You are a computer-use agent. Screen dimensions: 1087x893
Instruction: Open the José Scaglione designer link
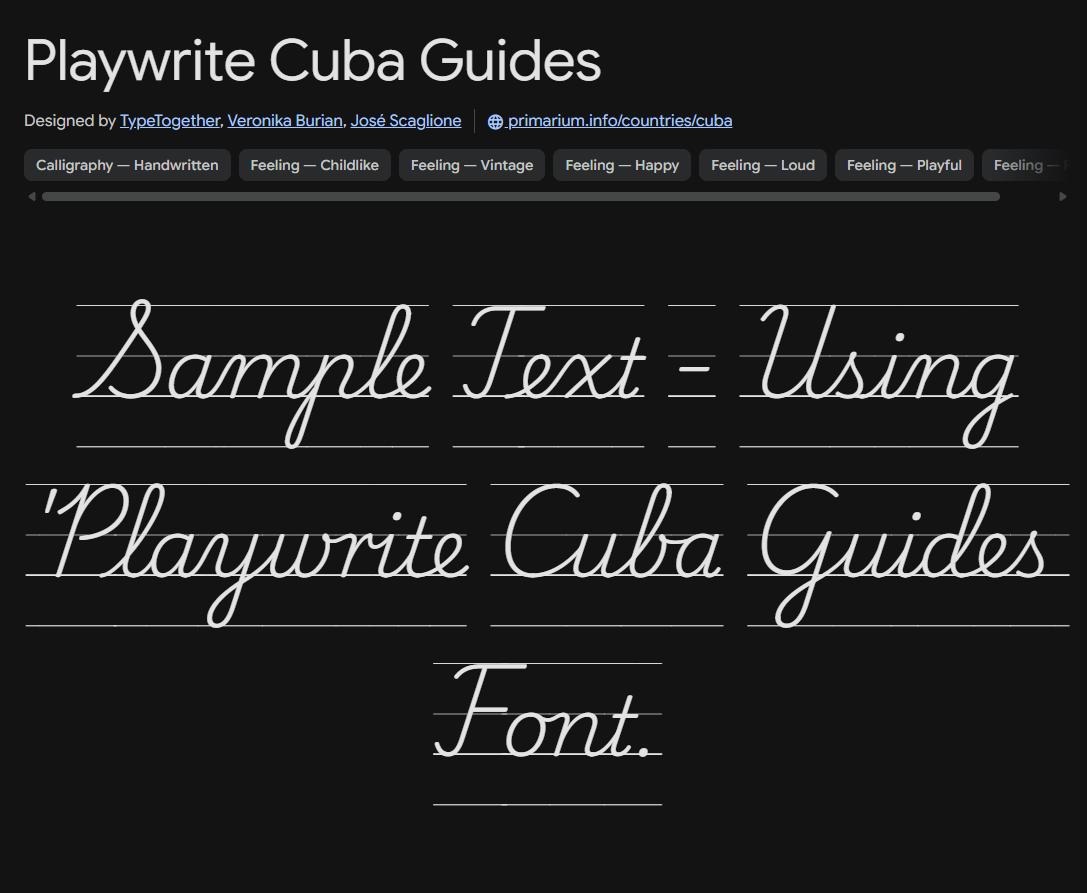pyautogui.click(x=406, y=121)
